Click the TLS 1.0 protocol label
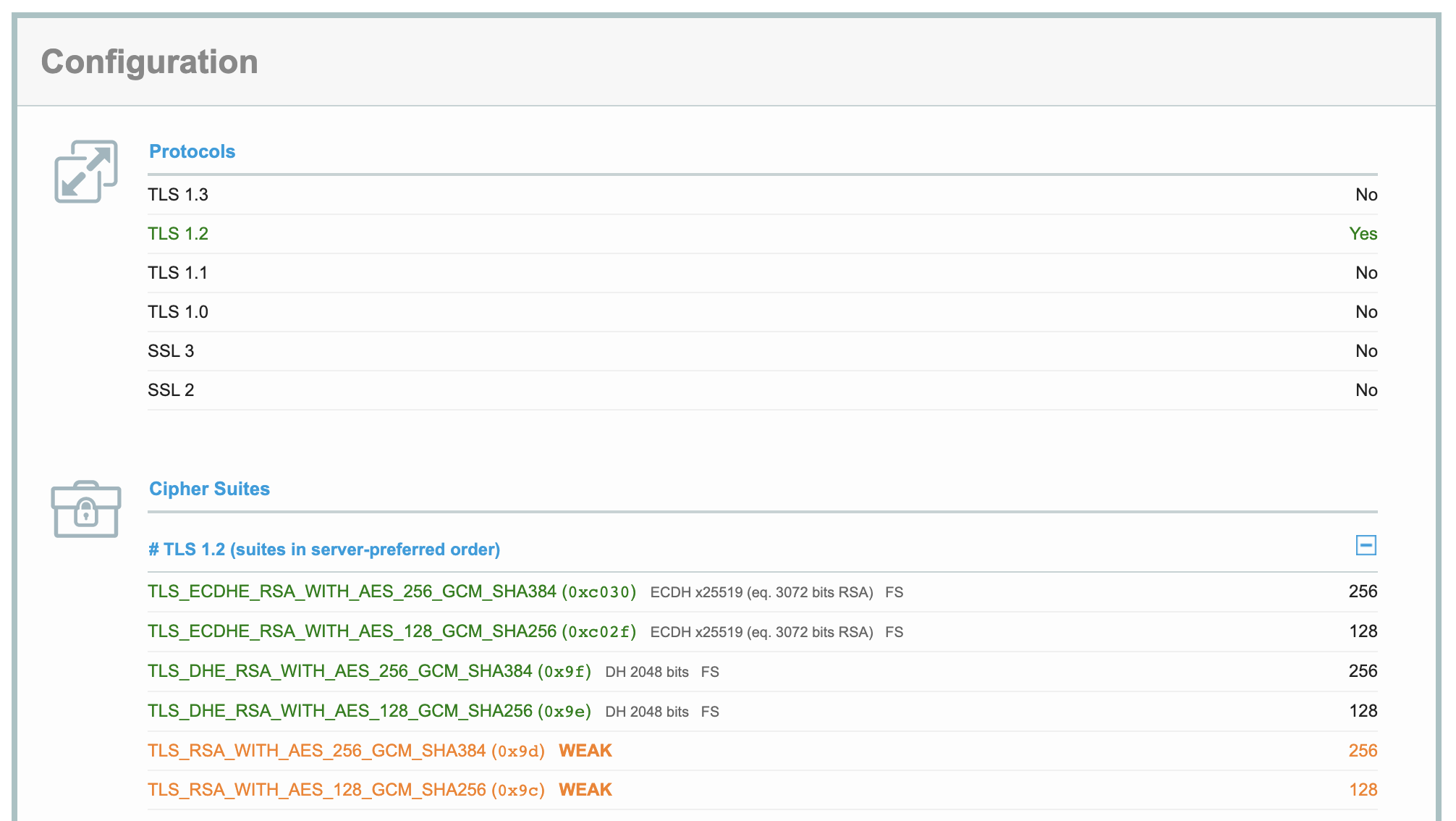Viewport: 1456px width, 821px height. tap(178, 312)
